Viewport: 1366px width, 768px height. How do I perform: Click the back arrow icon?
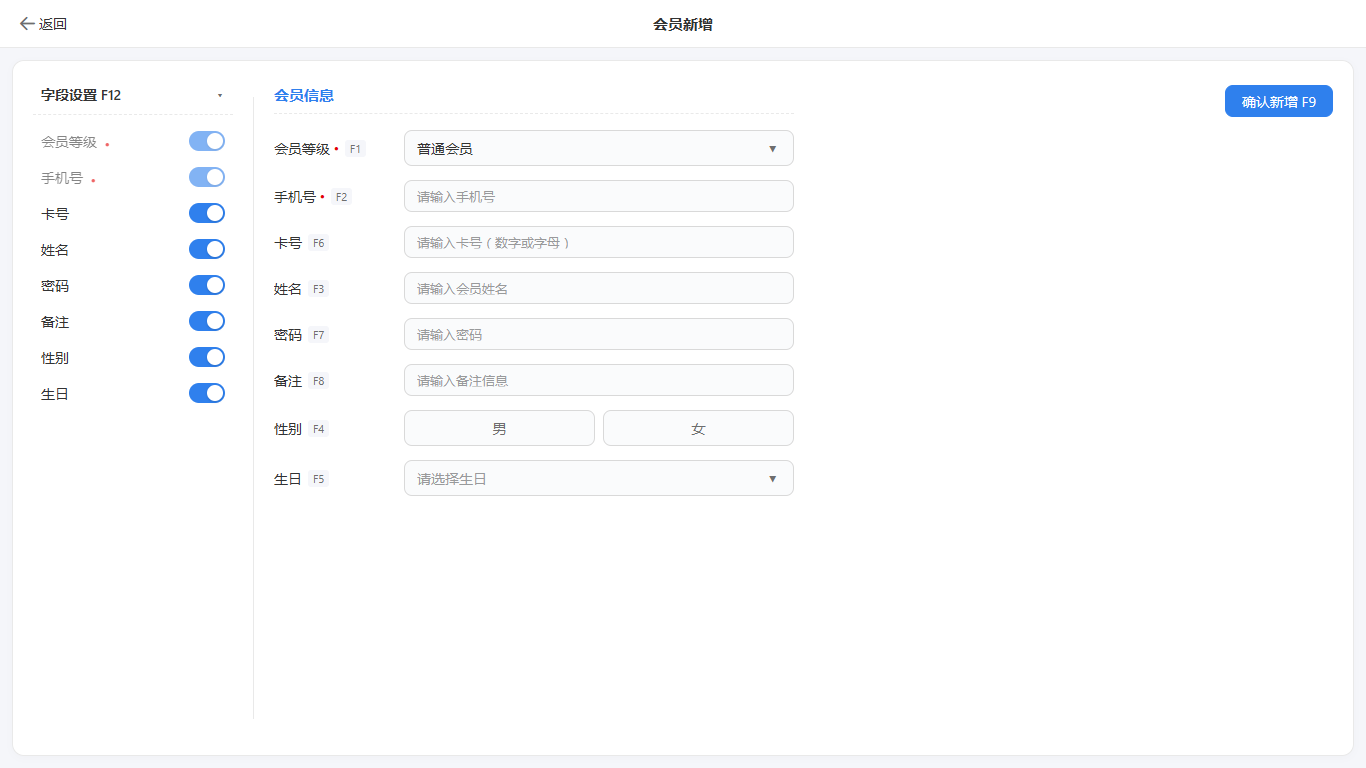tap(27, 24)
